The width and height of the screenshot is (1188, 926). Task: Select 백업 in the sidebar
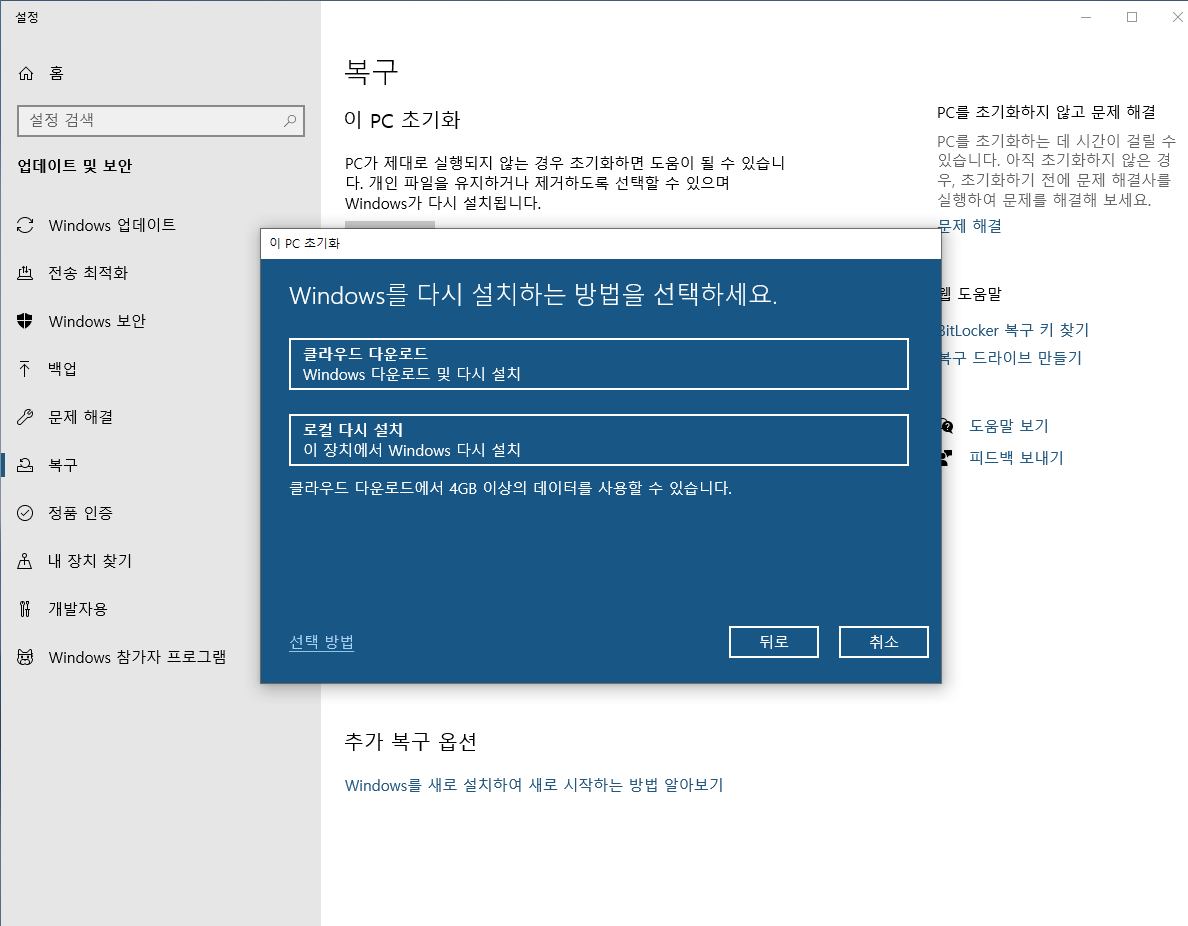point(62,369)
